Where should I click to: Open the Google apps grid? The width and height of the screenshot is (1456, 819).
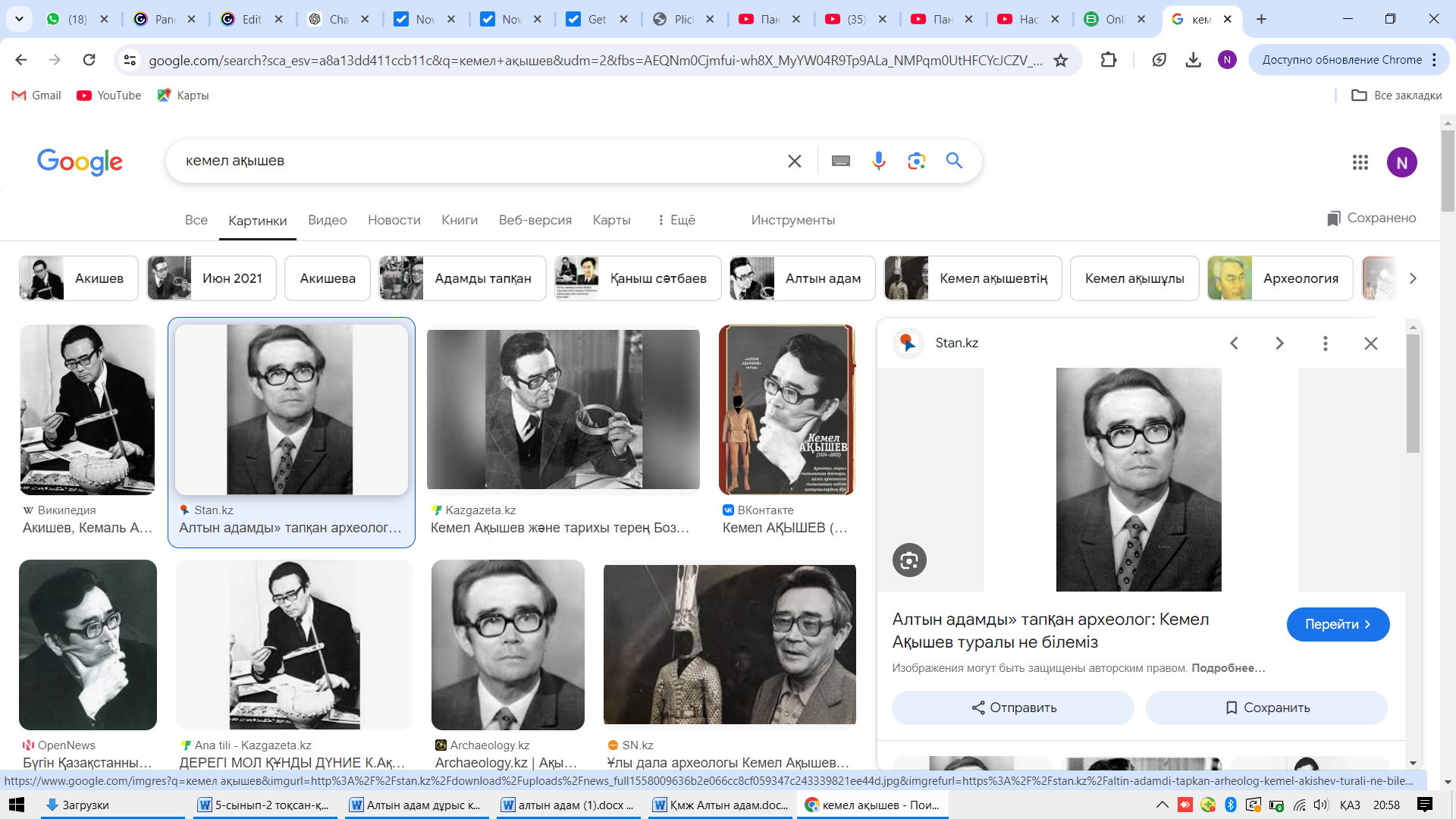1360,162
